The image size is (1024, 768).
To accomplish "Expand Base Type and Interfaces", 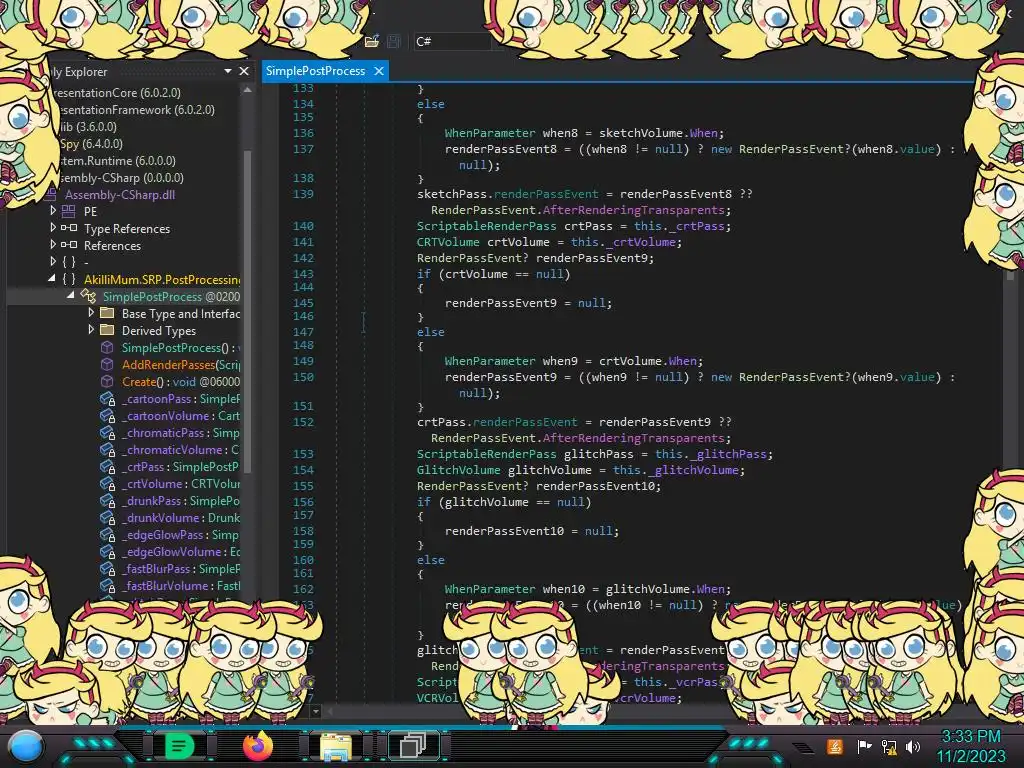I will coord(91,312).
